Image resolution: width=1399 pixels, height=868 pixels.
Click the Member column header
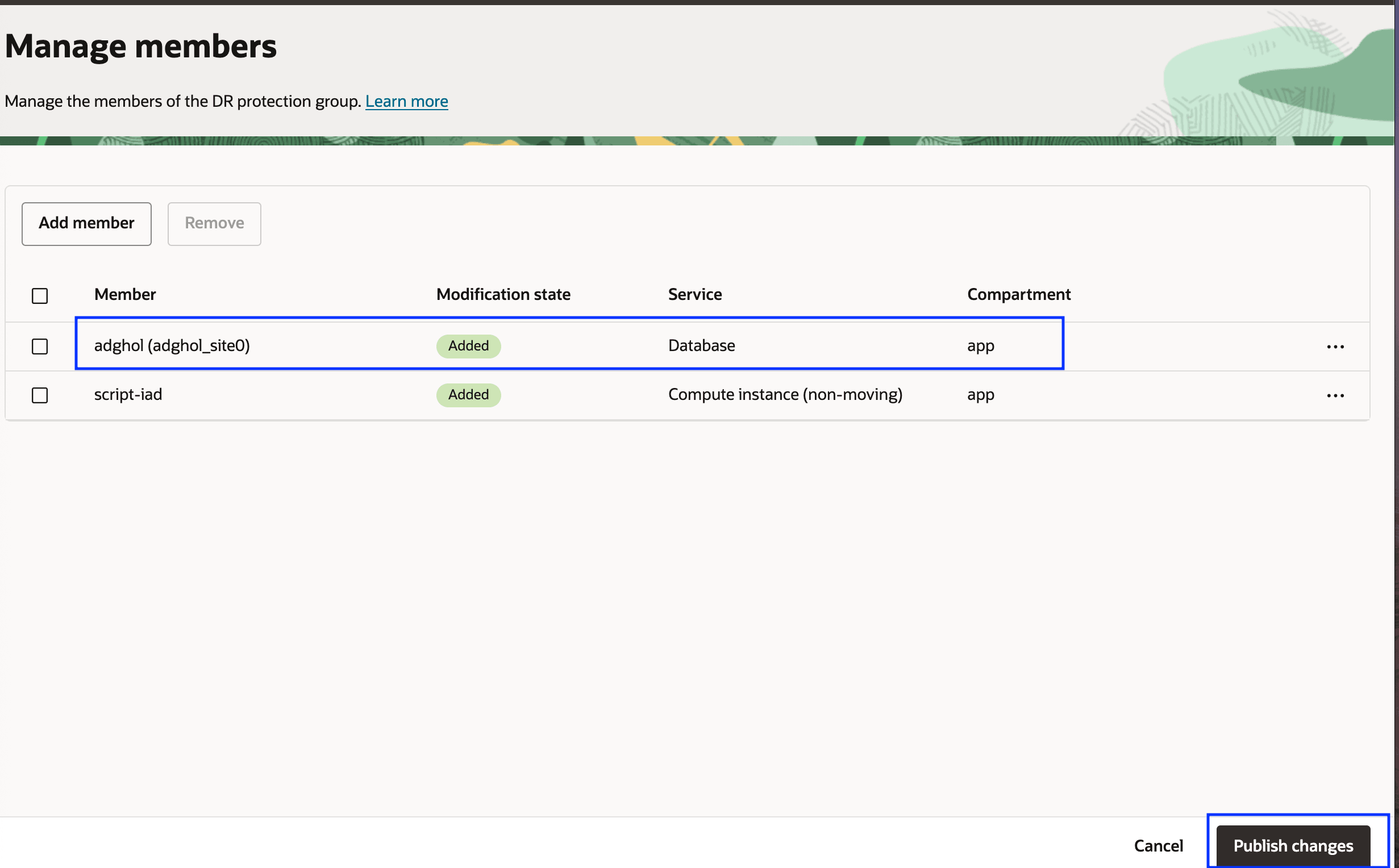coord(124,294)
